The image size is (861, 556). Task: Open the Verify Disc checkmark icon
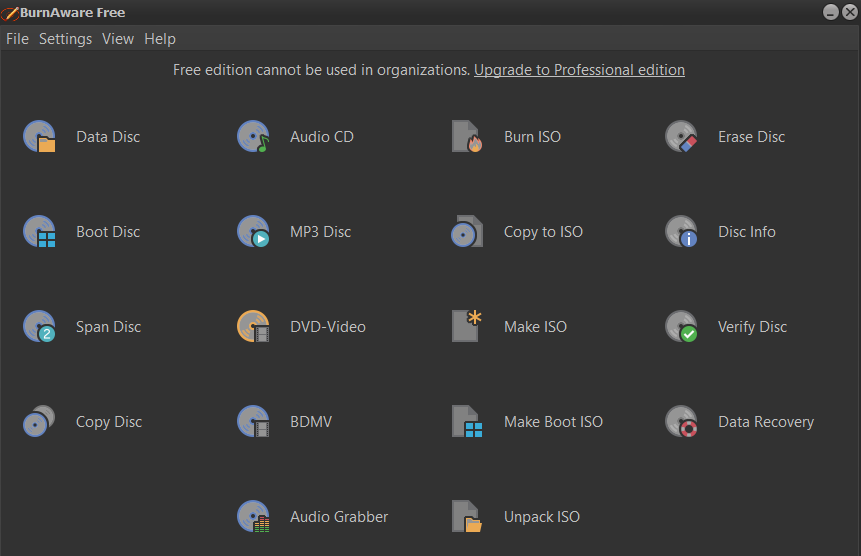tap(681, 326)
